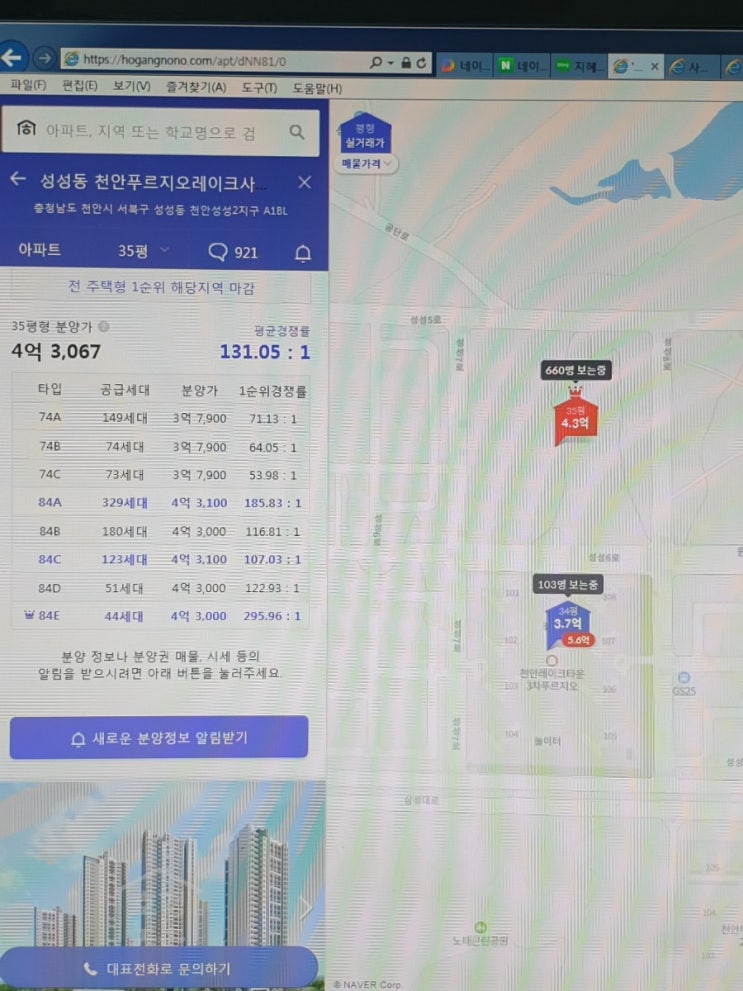Click the 천안레이크타운 3차푸르지오 map label
743x991 pixels.
[x=552, y=679]
